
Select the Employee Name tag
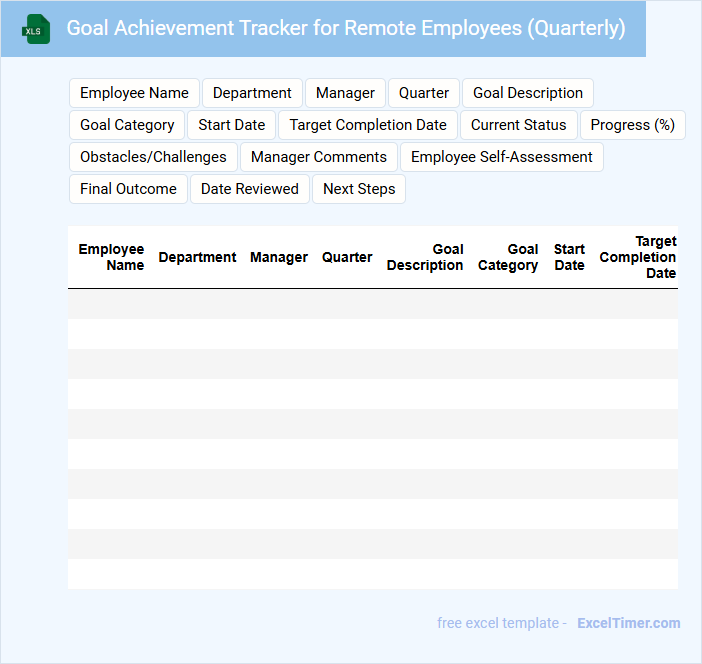[x=134, y=93]
